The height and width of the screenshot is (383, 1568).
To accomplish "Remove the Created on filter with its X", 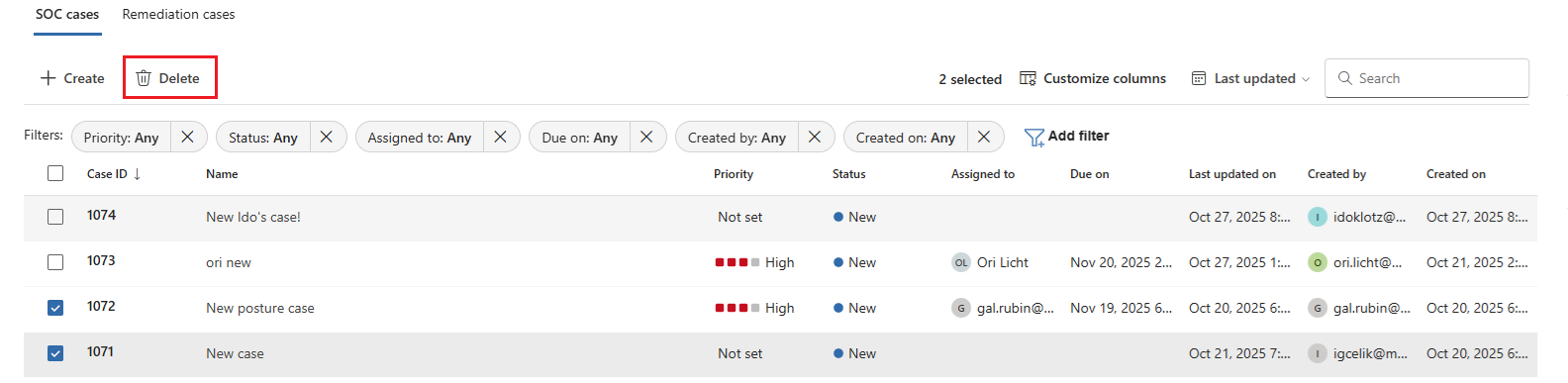I will (x=984, y=137).
